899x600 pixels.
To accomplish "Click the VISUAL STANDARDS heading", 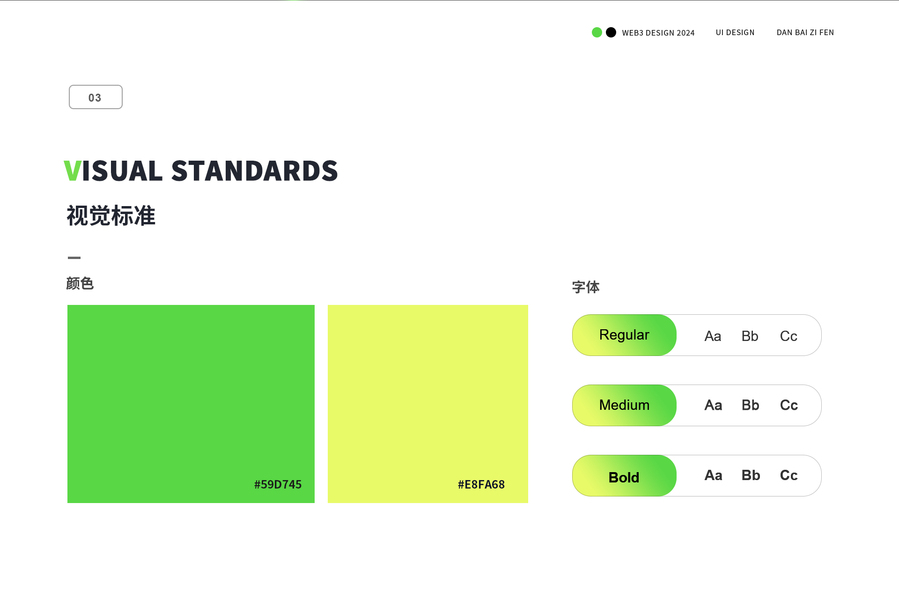I will pyautogui.click(x=201, y=171).
